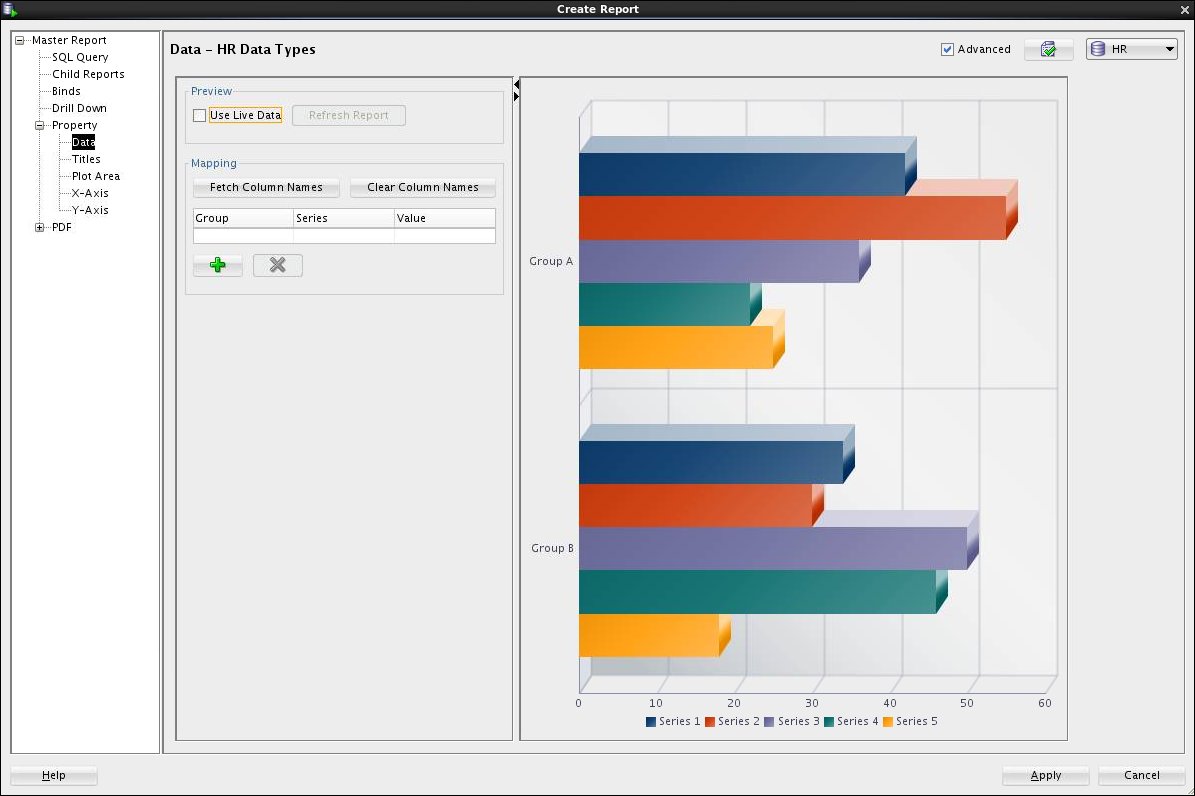Select SQL Query in the tree
The width and height of the screenshot is (1195, 796).
(x=80, y=57)
